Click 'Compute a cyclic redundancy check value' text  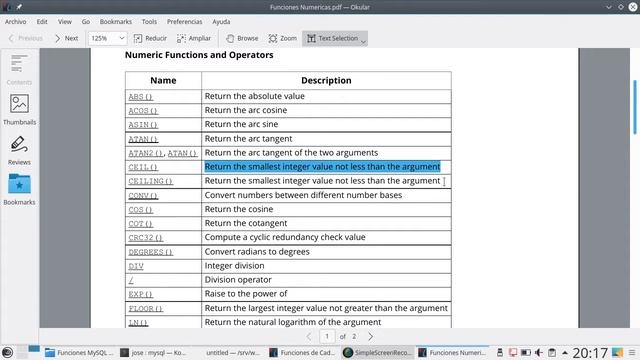pyautogui.click(x=285, y=237)
